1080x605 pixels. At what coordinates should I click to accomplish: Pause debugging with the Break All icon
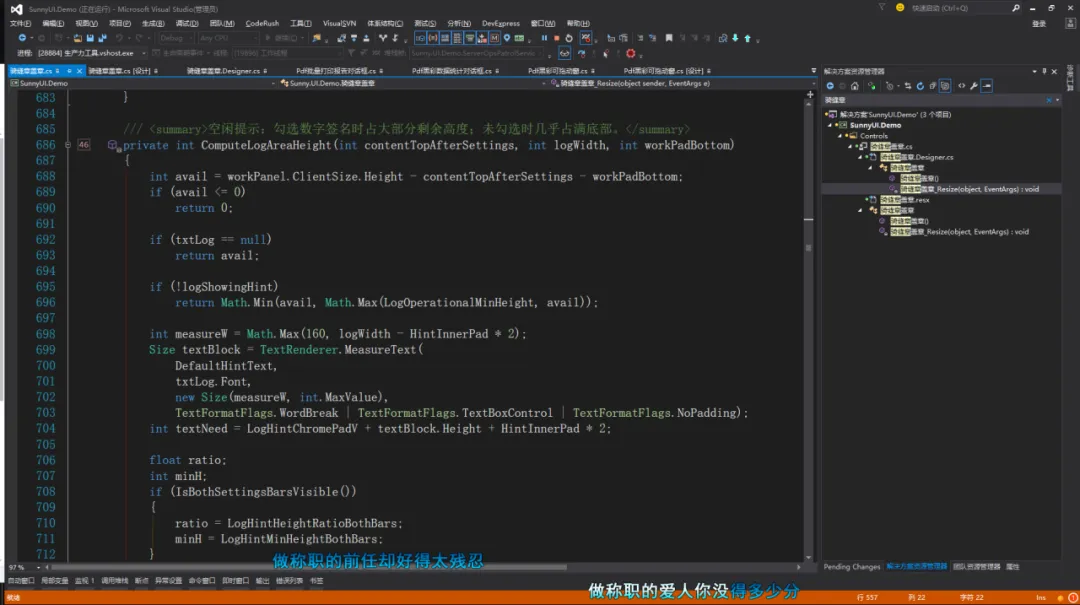pyautogui.click(x=544, y=38)
